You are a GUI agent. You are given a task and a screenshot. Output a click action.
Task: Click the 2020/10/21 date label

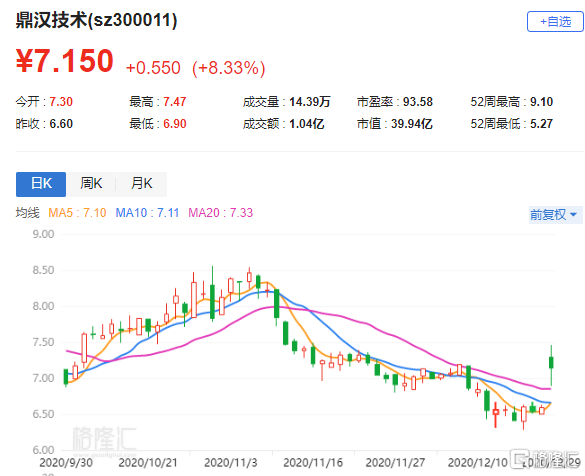(x=148, y=463)
